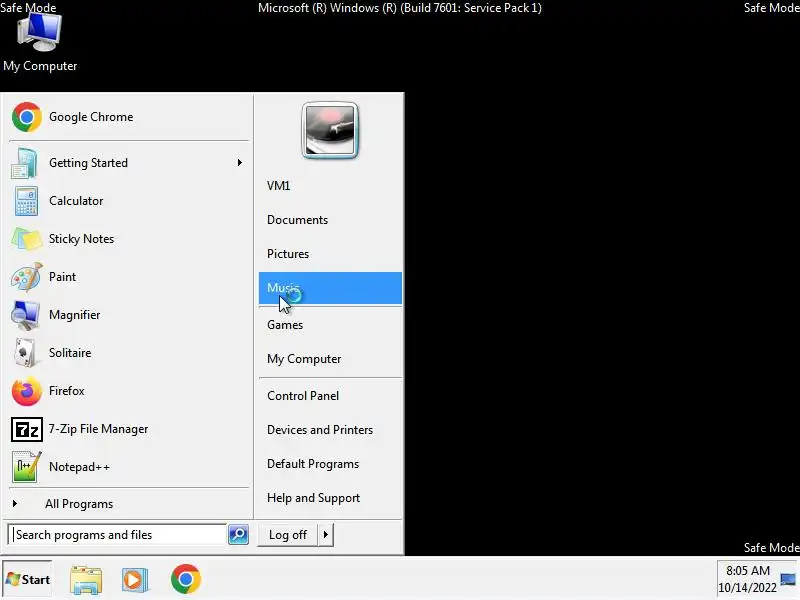The width and height of the screenshot is (800, 600).
Task: Click the Getting Started text label
Action: (x=88, y=163)
